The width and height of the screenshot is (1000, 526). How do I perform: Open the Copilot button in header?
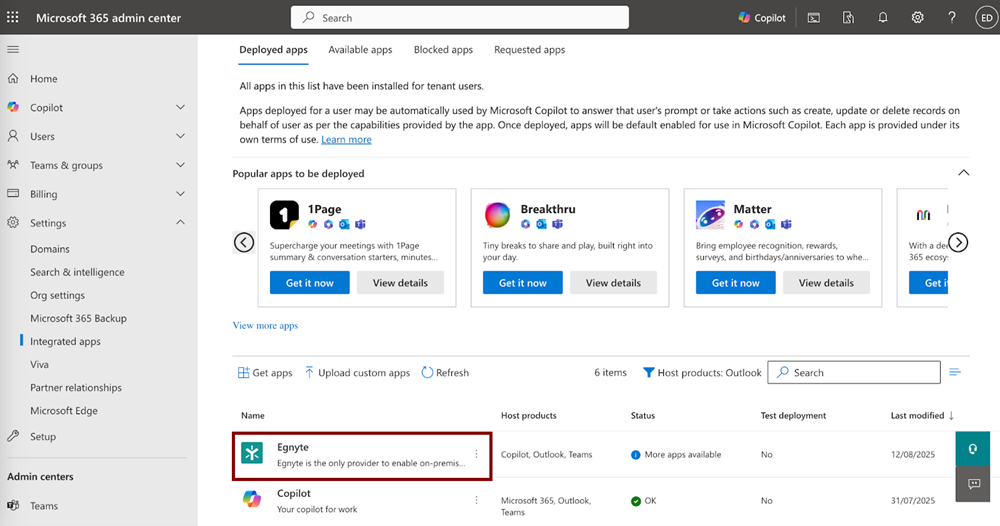pyautogui.click(x=762, y=17)
